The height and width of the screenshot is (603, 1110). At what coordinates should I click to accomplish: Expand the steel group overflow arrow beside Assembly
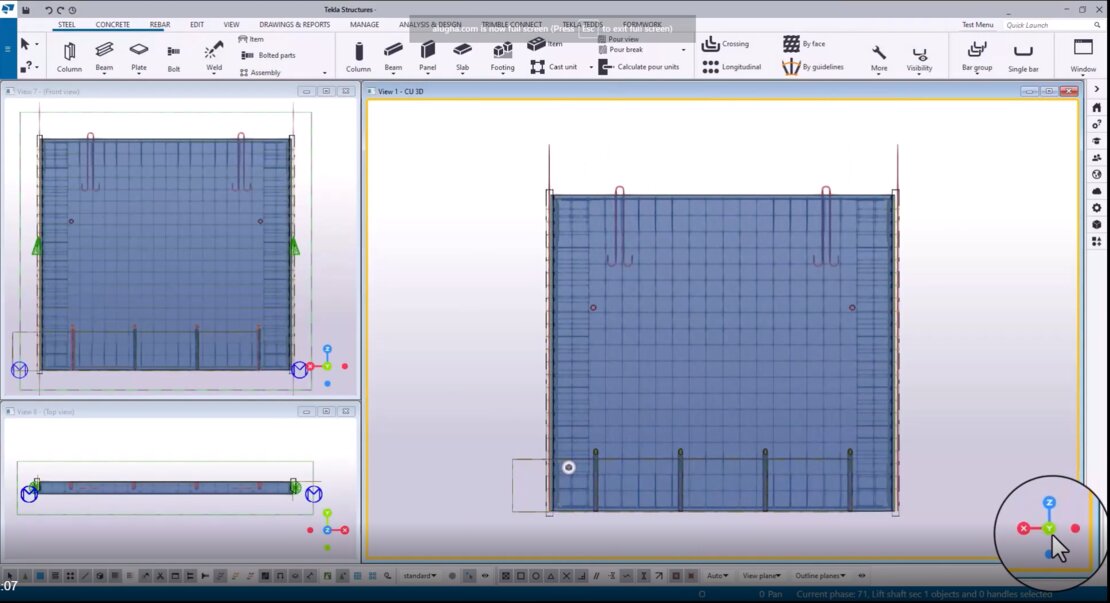325,73
